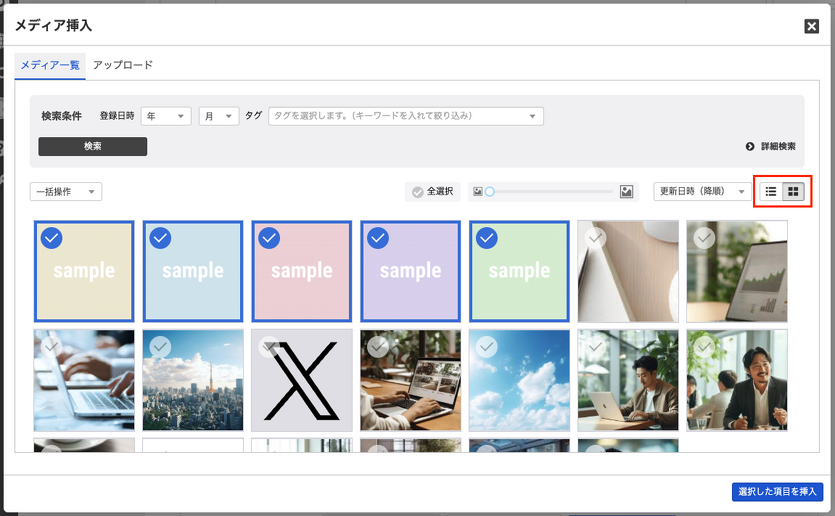The height and width of the screenshot is (516, 835).
Task: Click small thumbnail size icon
Action: click(x=478, y=191)
